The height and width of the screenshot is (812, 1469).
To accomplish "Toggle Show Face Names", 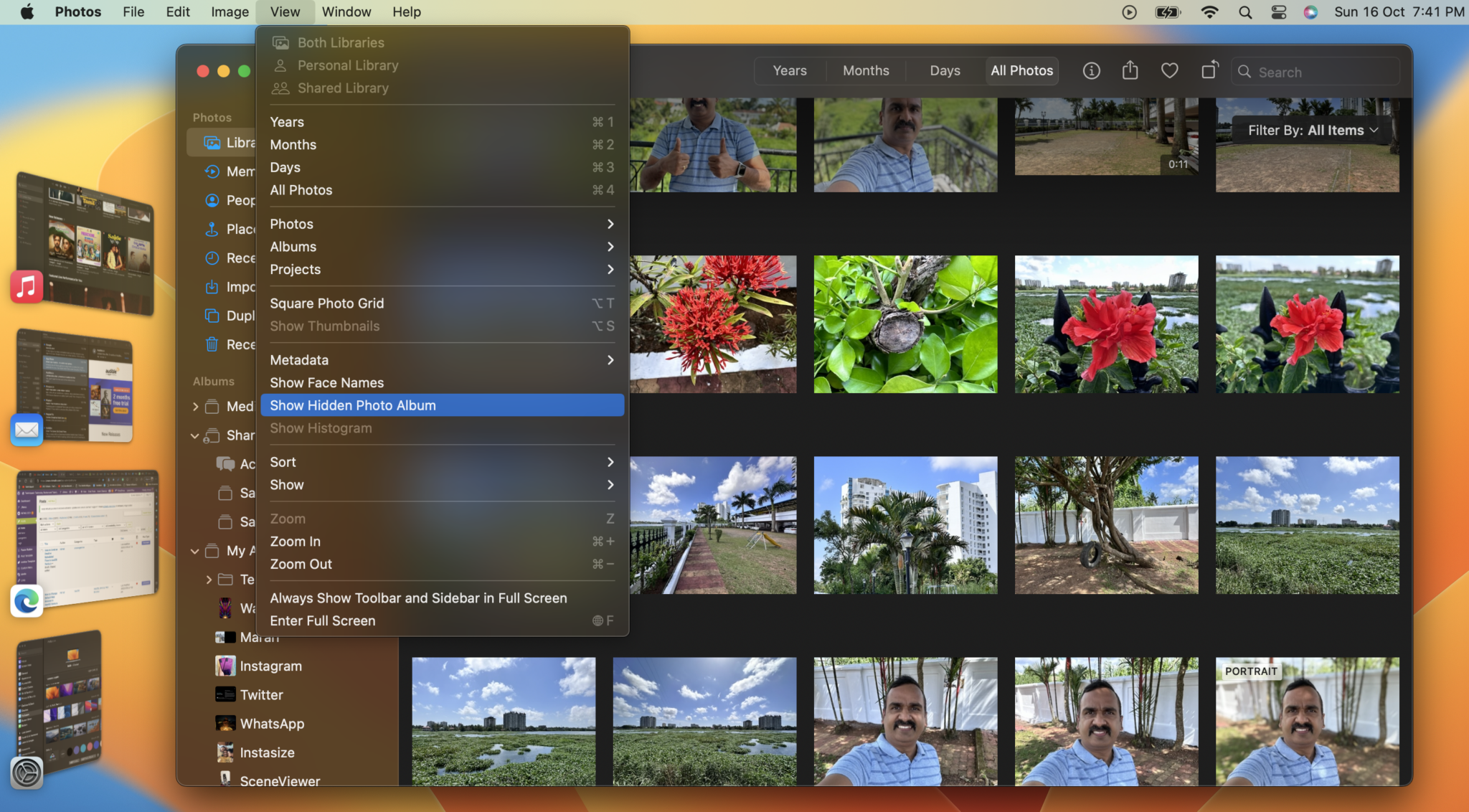I will point(442,382).
